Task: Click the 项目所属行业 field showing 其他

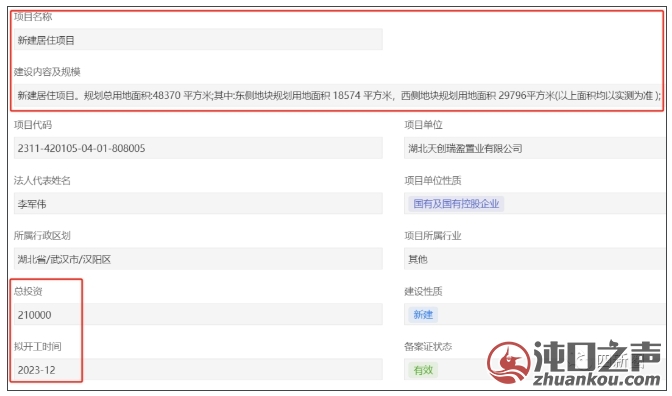Action: pyautogui.click(x=534, y=259)
